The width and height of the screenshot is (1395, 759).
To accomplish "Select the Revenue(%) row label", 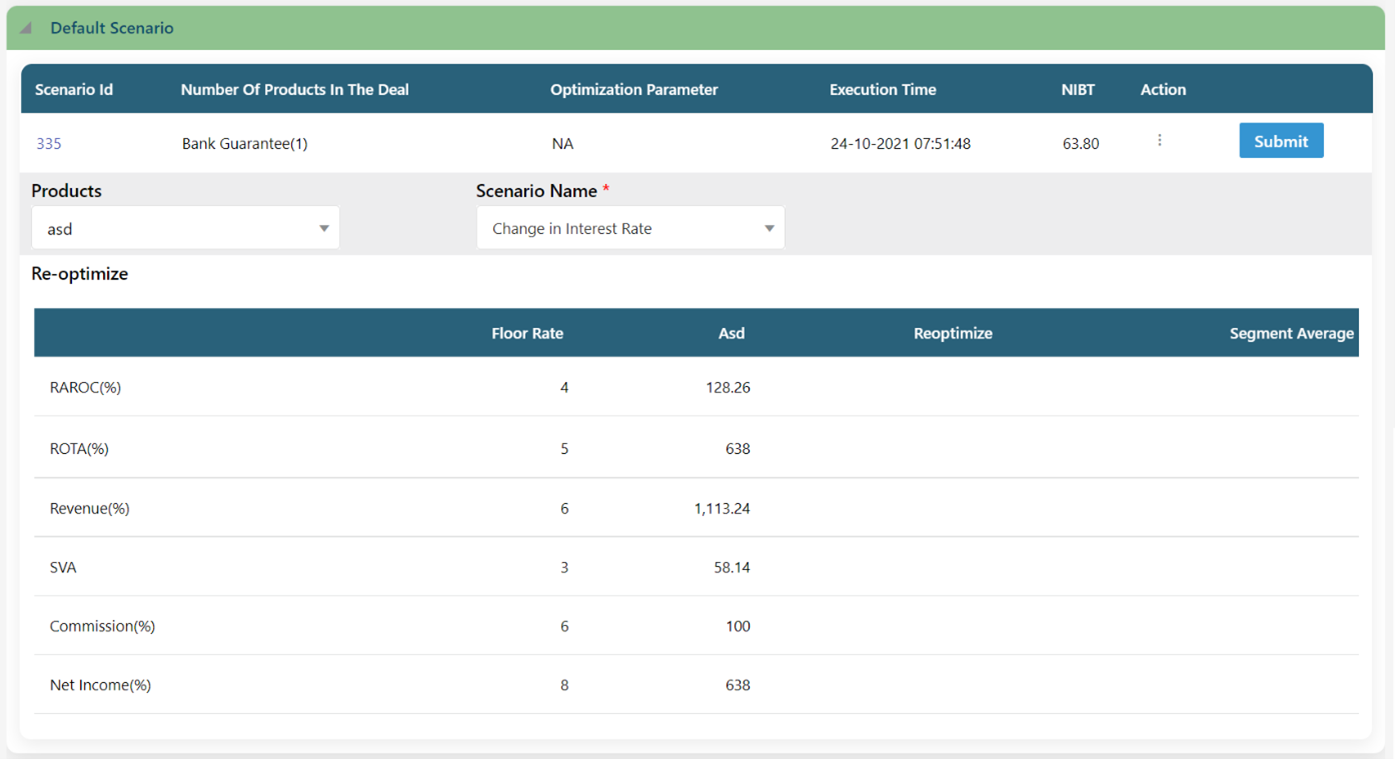I will [x=90, y=508].
